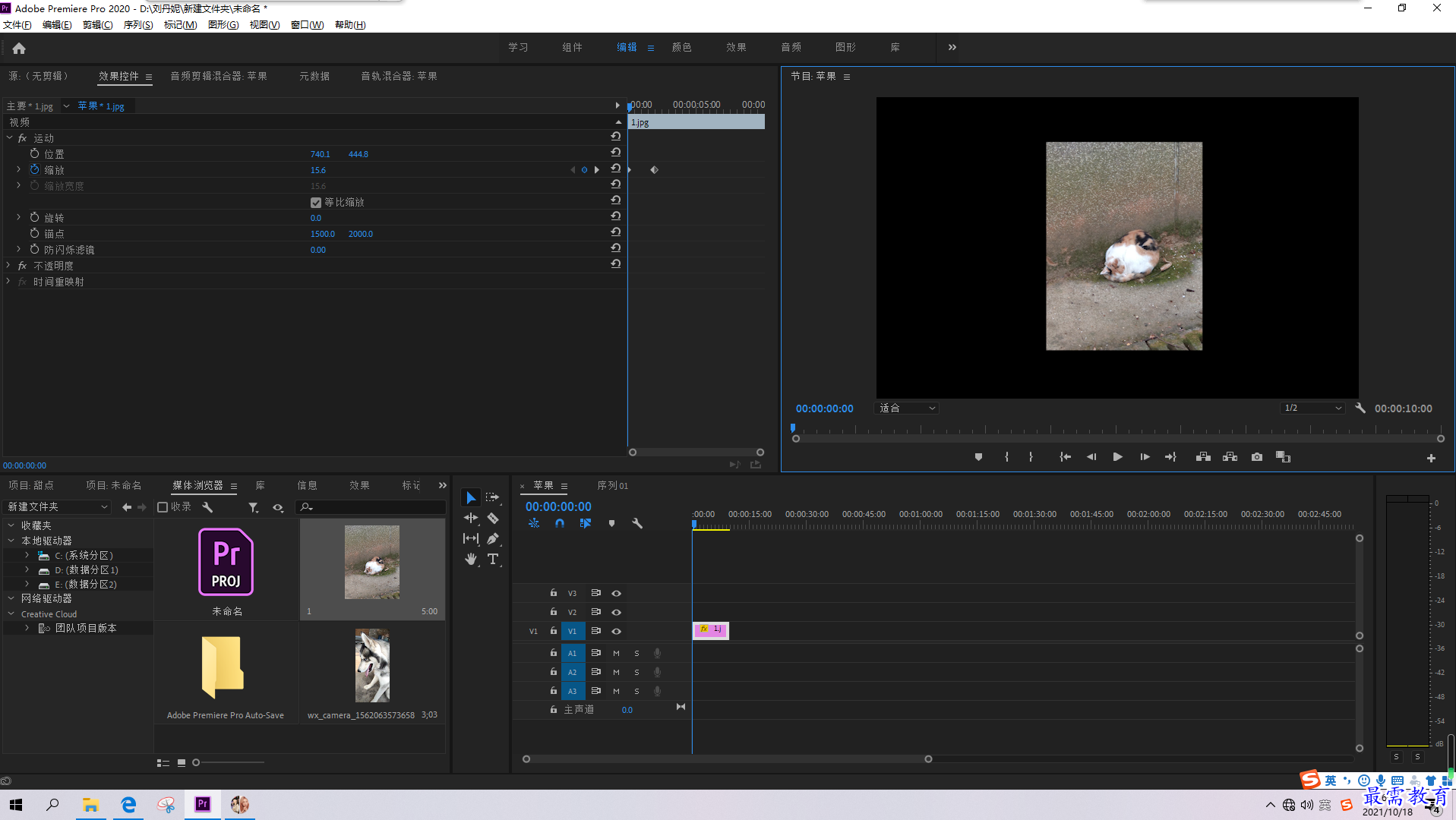Add marker in program monitor
Image resolution: width=1456 pixels, height=820 pixels.
(978, 457)
